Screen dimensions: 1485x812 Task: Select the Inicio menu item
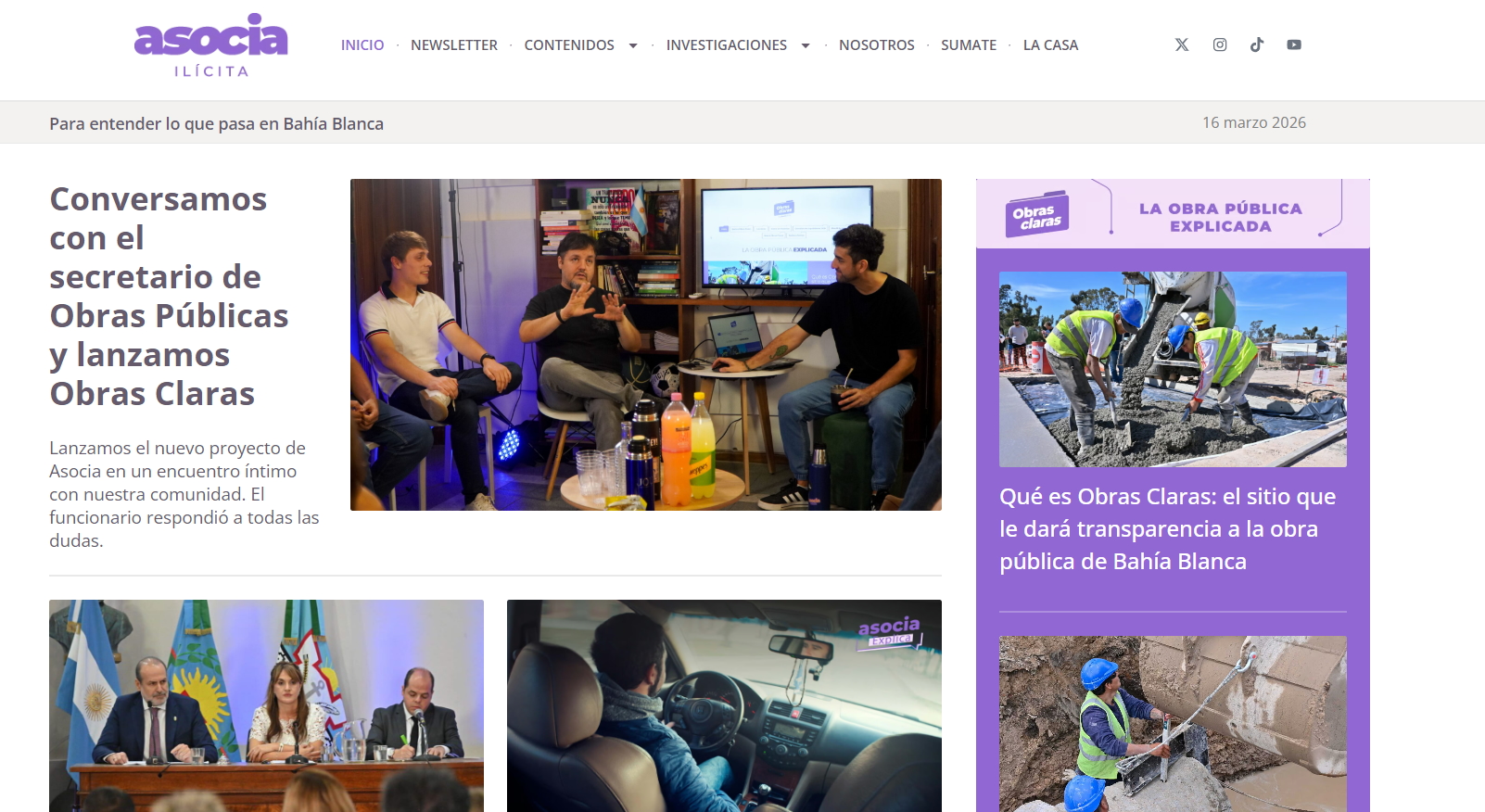(362, 45)
